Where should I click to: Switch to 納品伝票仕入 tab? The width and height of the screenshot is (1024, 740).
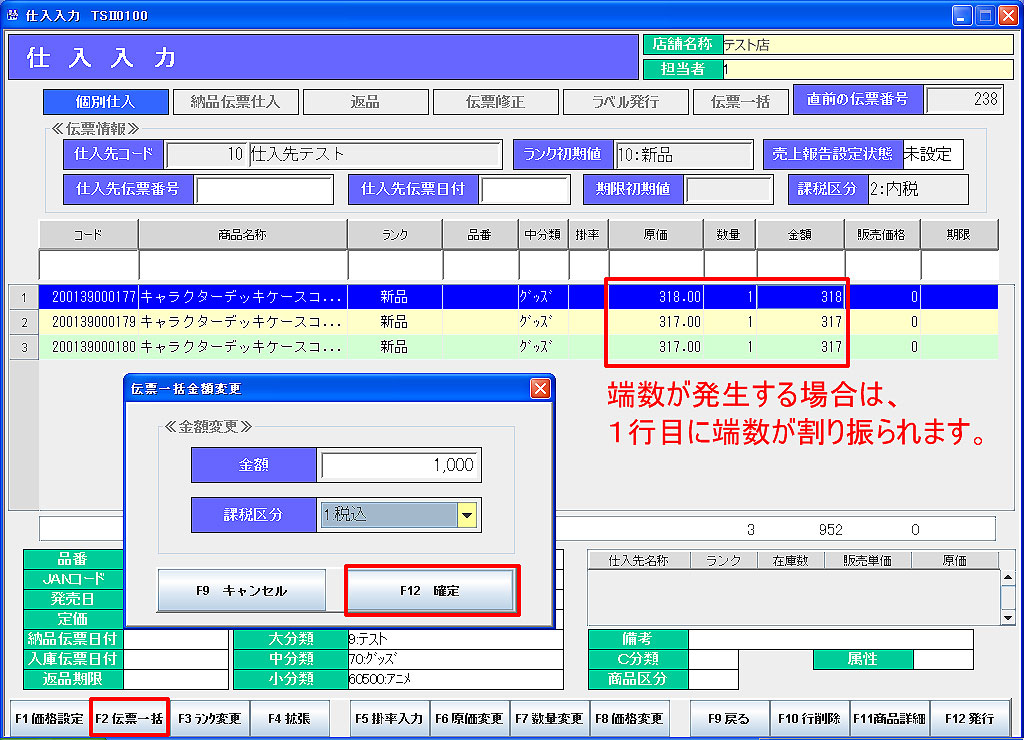pos(234,102)
